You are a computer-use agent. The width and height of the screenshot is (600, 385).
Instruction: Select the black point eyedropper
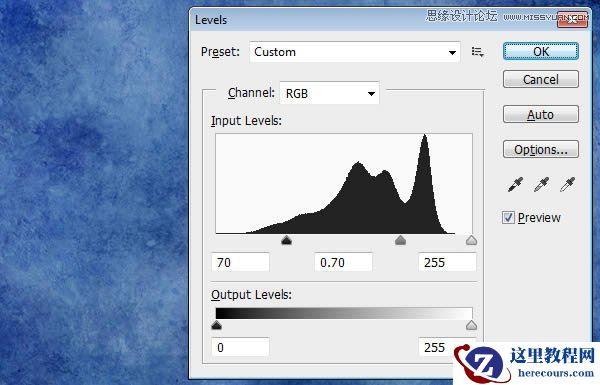(515, 185)
